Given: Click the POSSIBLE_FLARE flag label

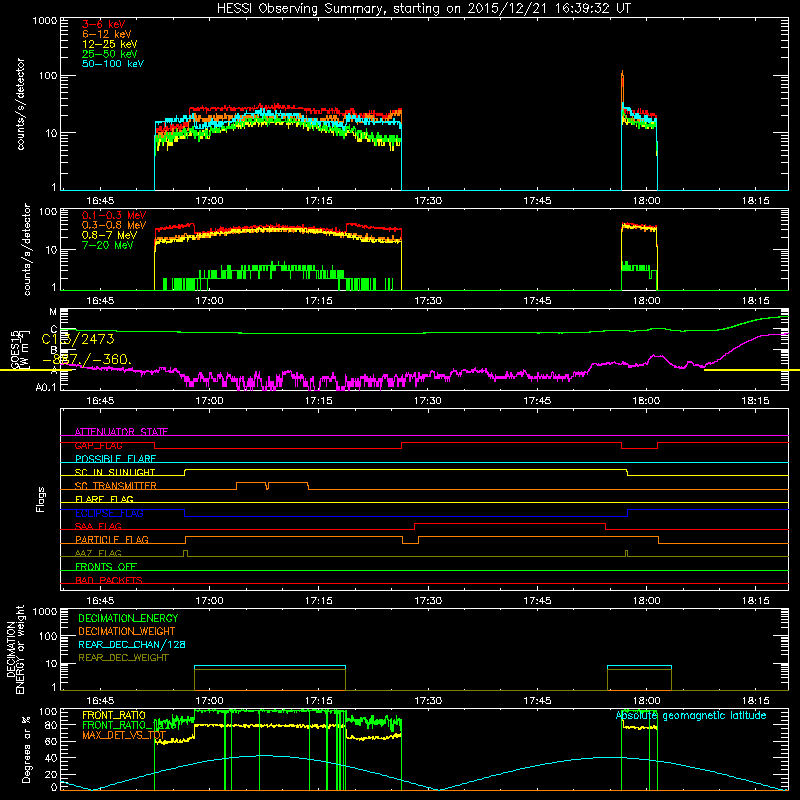Looking at the screenshot, I should [x=115, y=459].
